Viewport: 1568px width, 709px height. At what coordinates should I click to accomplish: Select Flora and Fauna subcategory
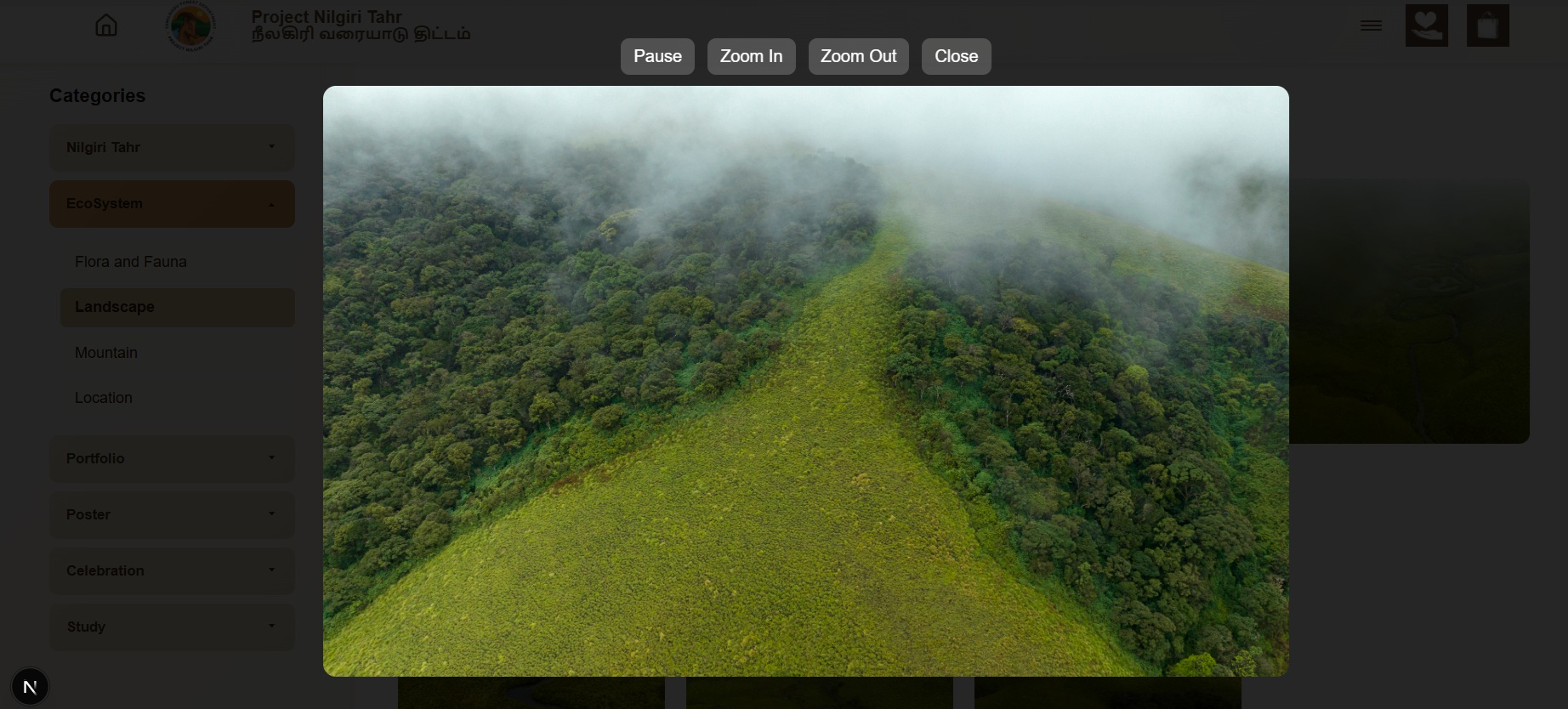131,262
